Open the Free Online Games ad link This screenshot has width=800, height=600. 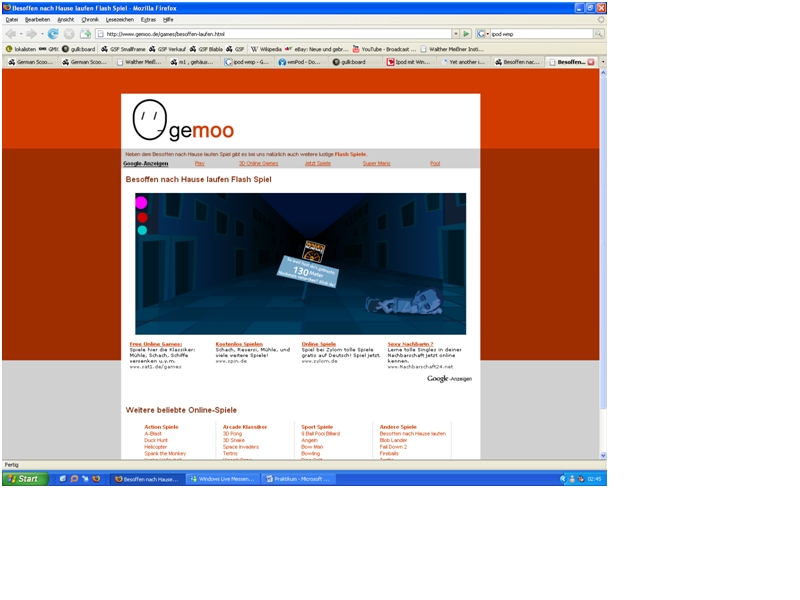click(x=156, y=344)
